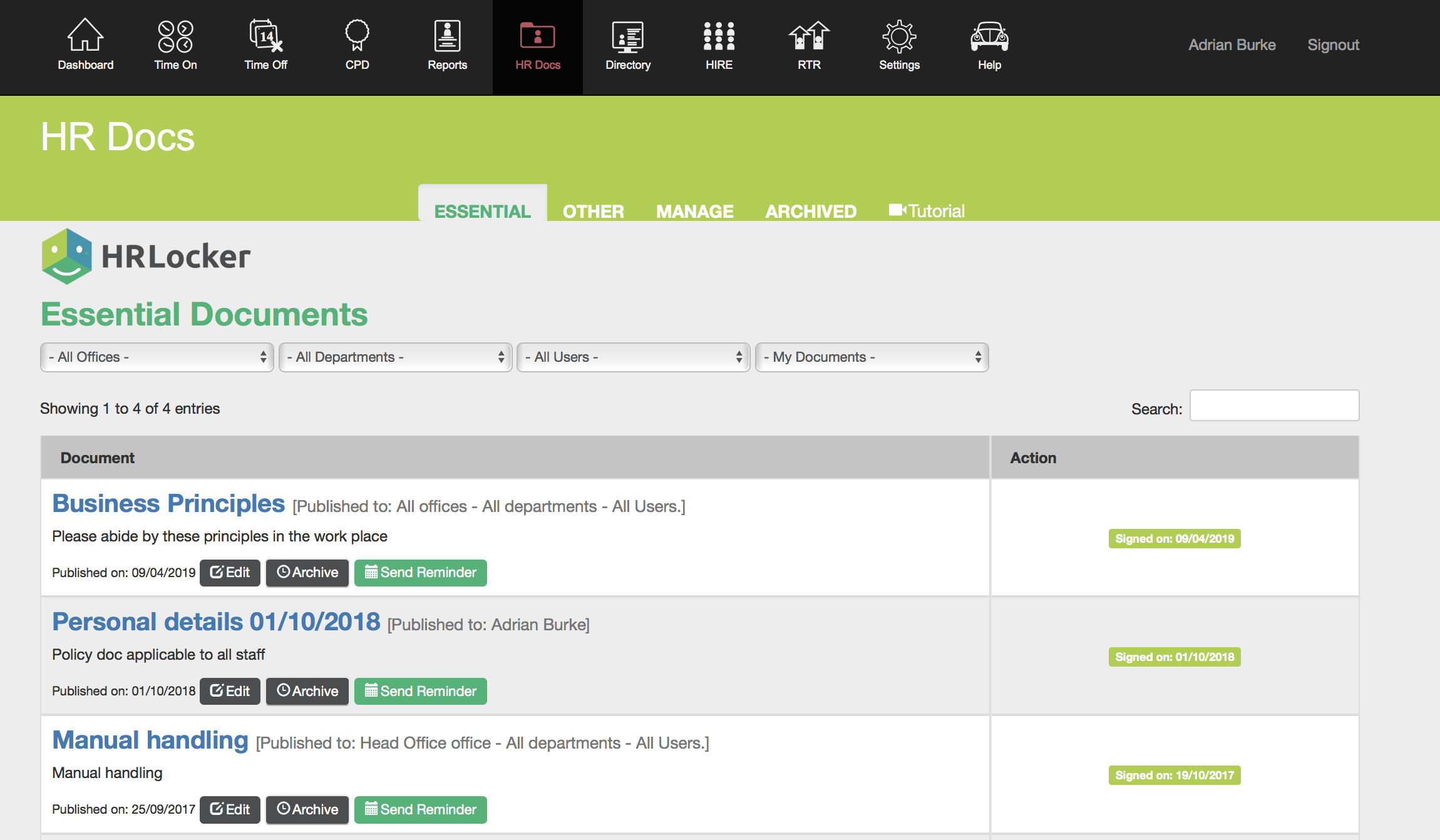Send Reminder for Manual handling document
The height and width of the screenshot is (840, 1440).
(x=421, y=809)
